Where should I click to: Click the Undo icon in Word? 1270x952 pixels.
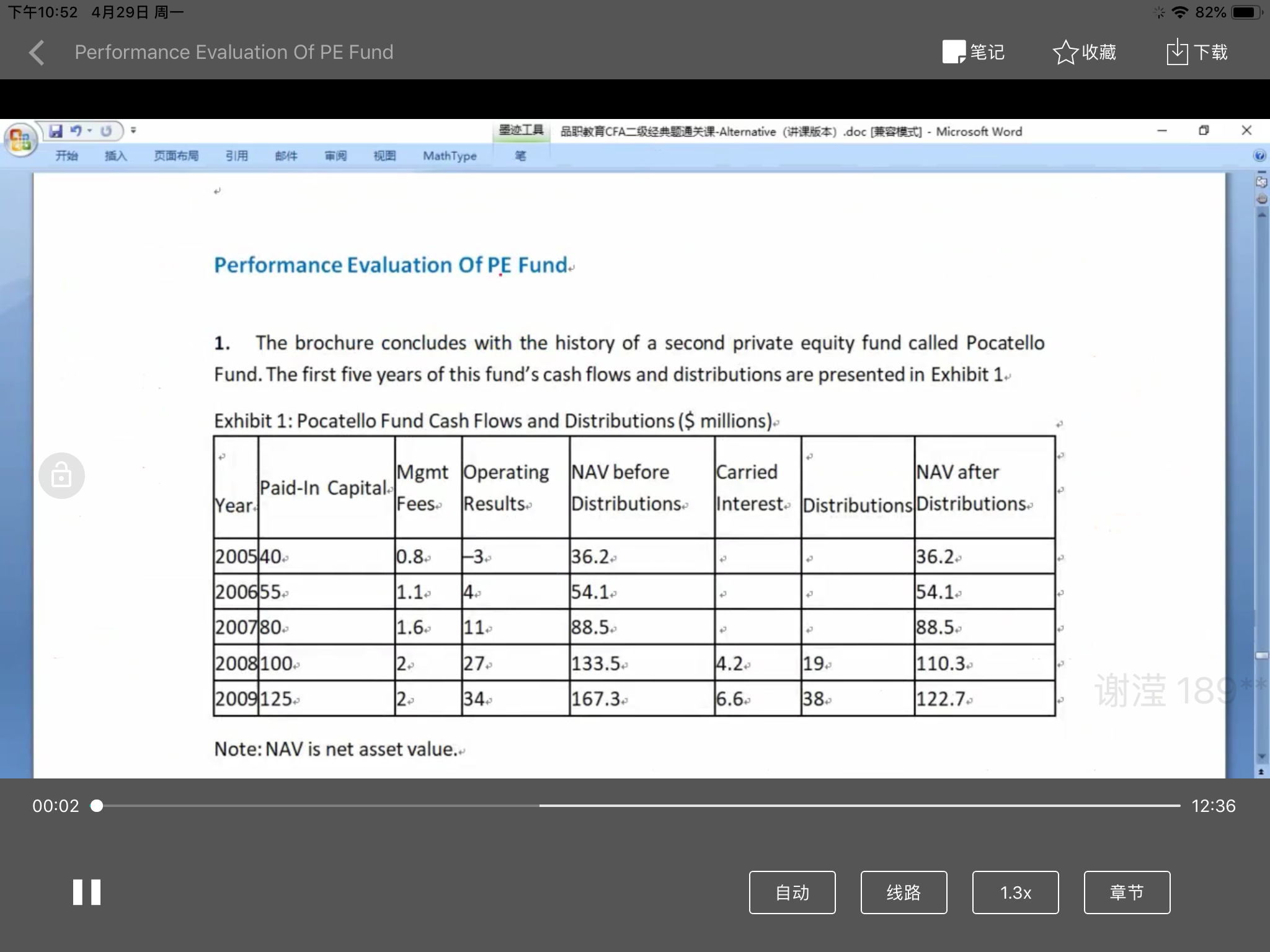(76, 131)
